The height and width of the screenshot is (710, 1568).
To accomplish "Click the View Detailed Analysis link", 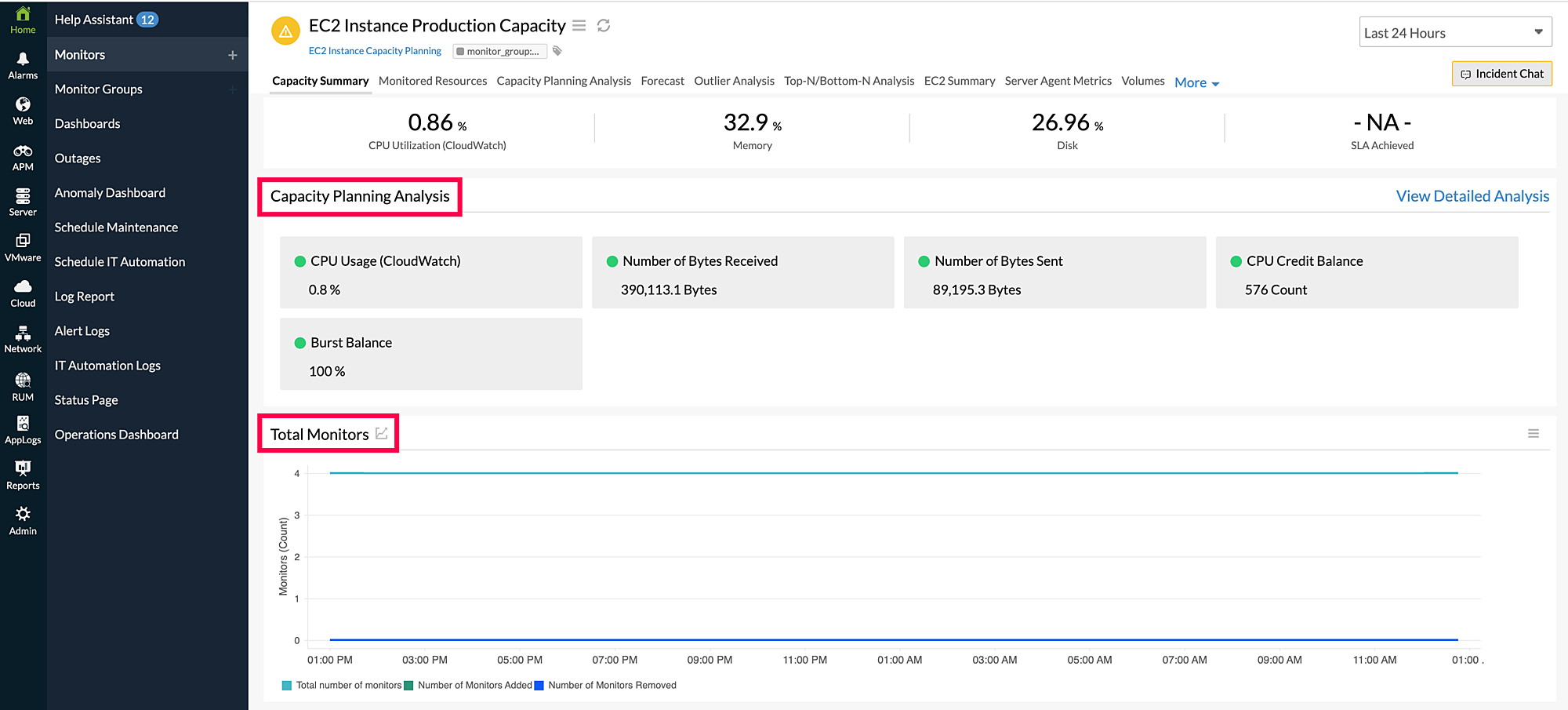I will pyautogui.click(x=1473, y=195).
